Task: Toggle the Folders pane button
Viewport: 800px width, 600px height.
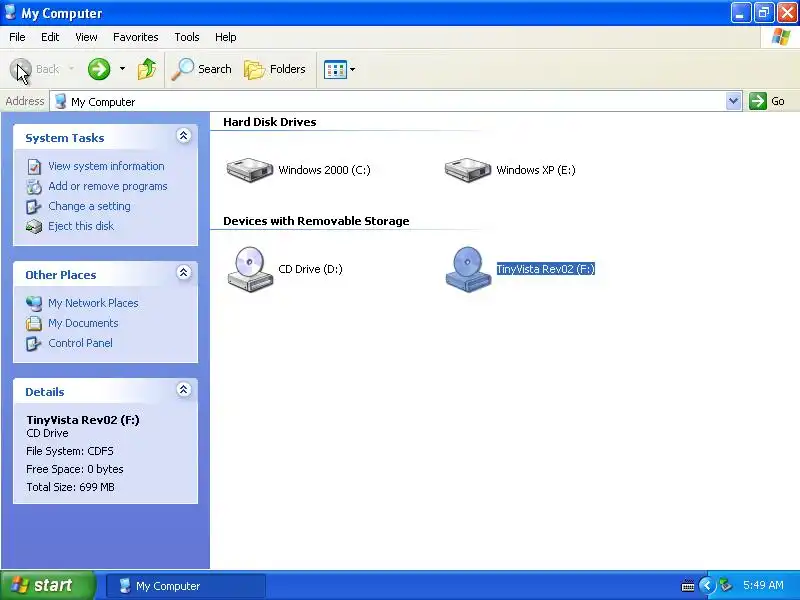Action: [274, 69]
